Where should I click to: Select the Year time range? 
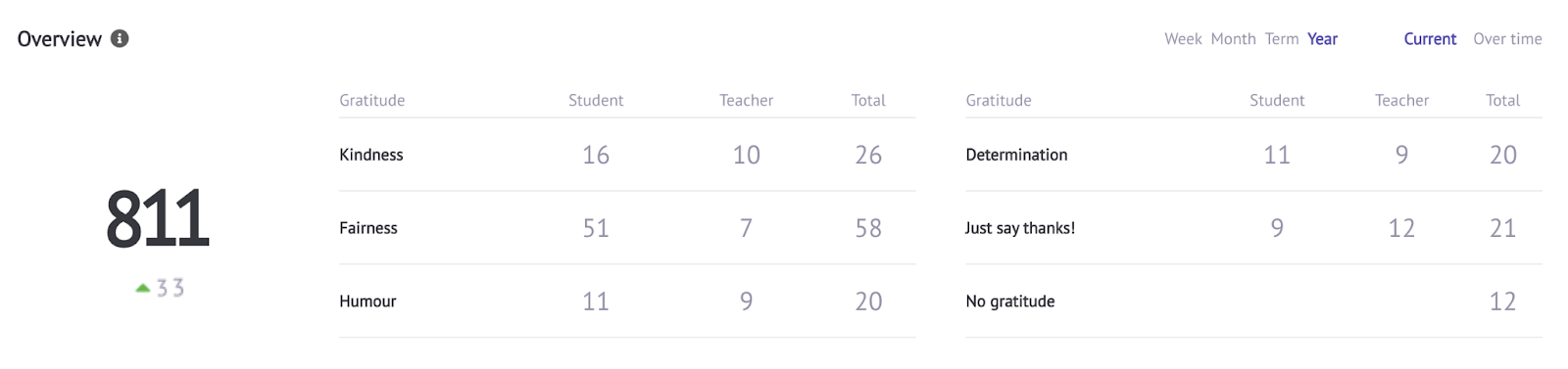point(1322,39)
